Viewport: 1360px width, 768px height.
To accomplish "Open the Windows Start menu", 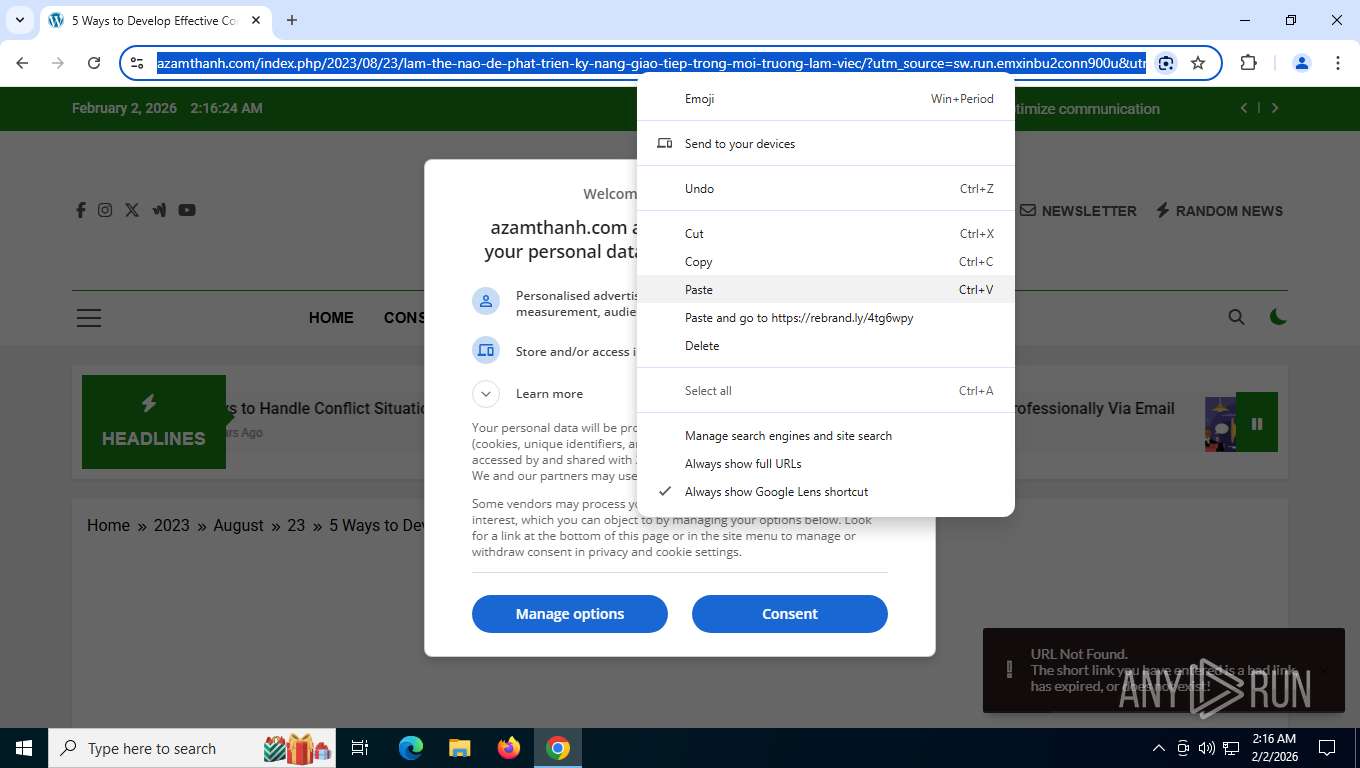I will [23, 748].
